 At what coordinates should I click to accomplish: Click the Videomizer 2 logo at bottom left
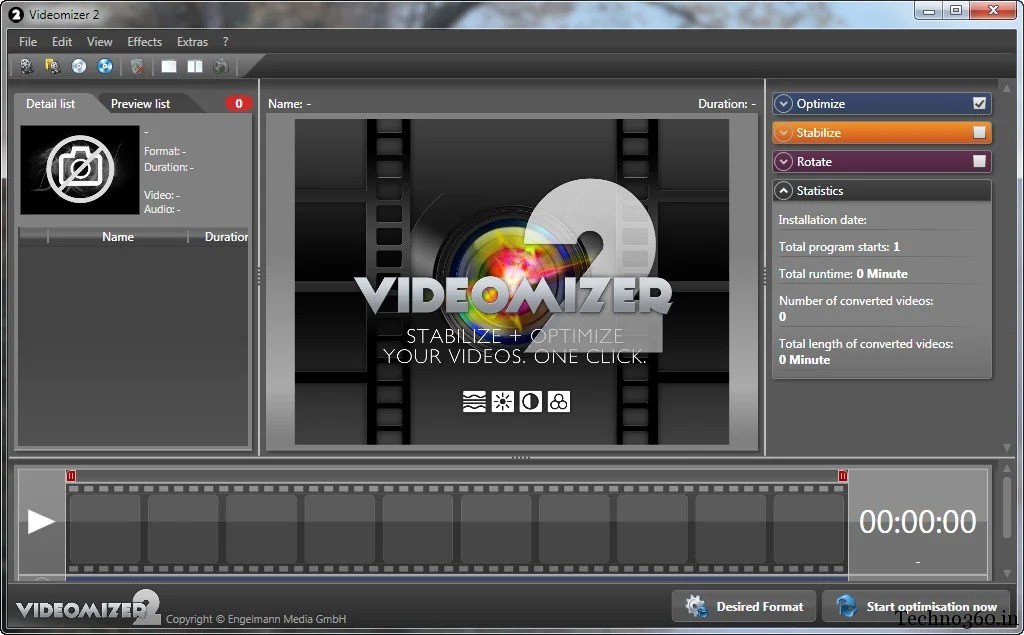coord(88,608)
